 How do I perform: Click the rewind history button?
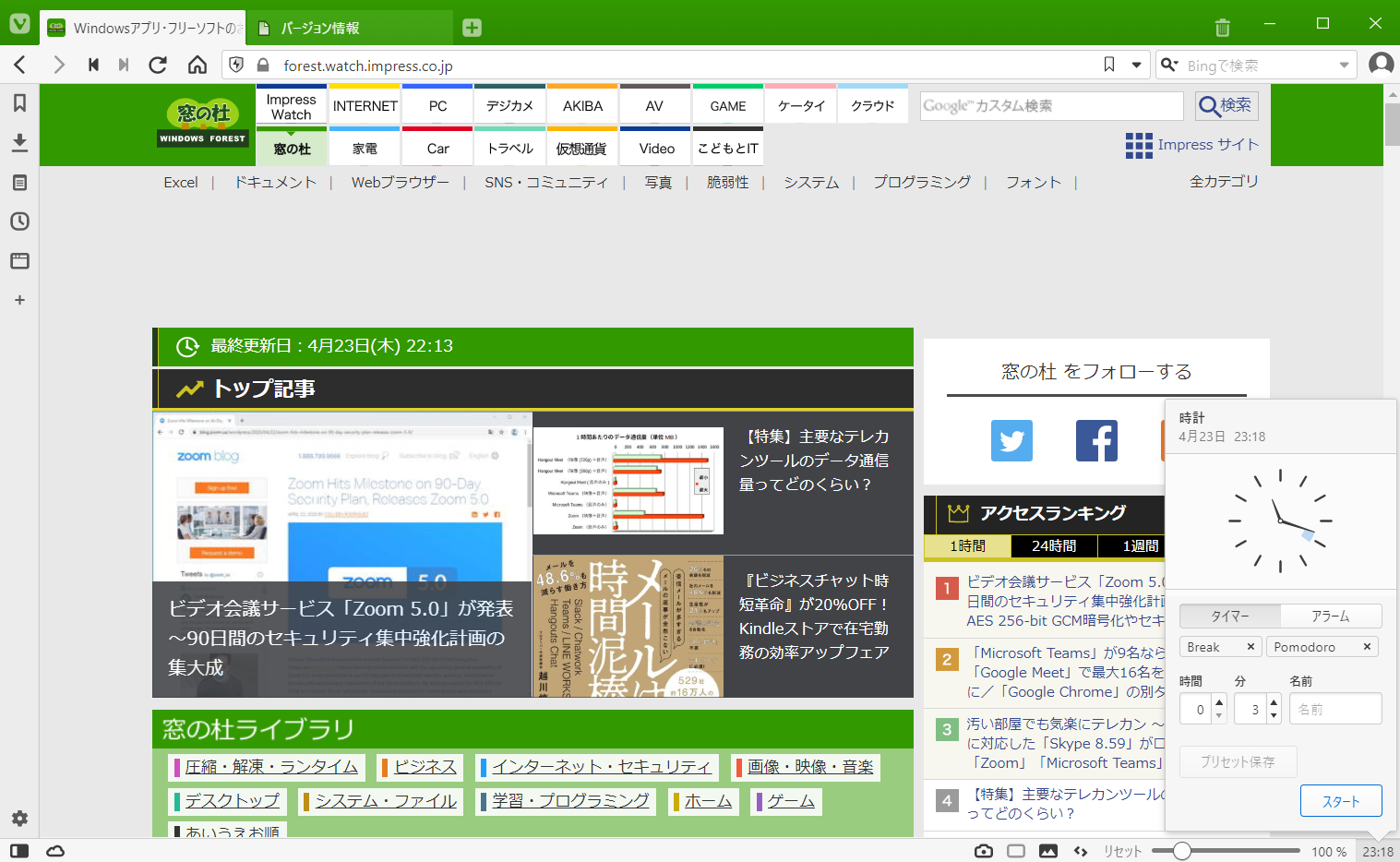pos(93,65)
